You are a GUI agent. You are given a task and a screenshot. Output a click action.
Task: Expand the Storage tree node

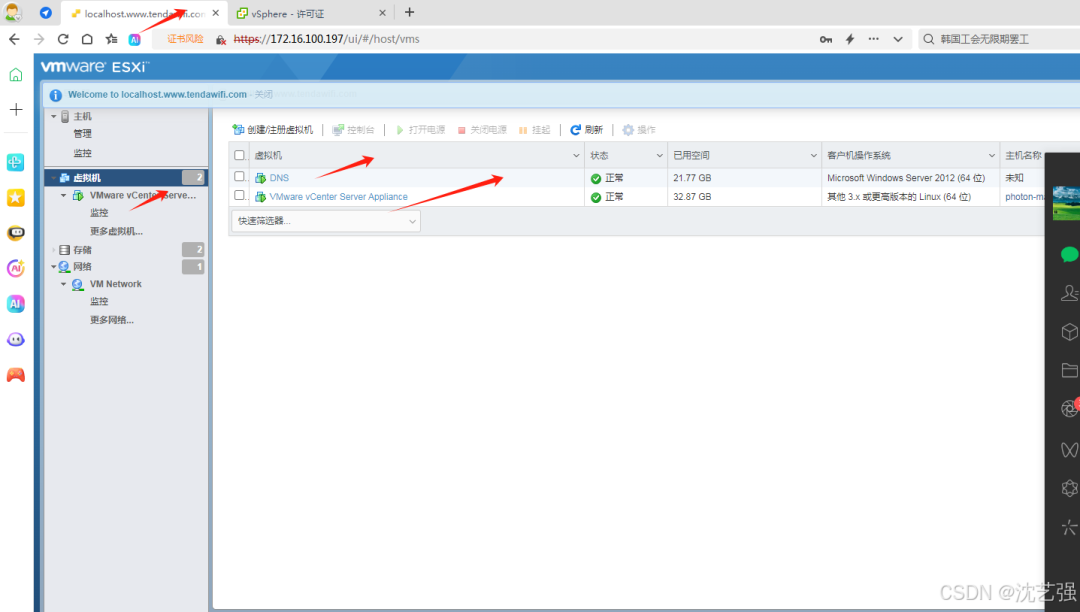click(x=54, y=250)
